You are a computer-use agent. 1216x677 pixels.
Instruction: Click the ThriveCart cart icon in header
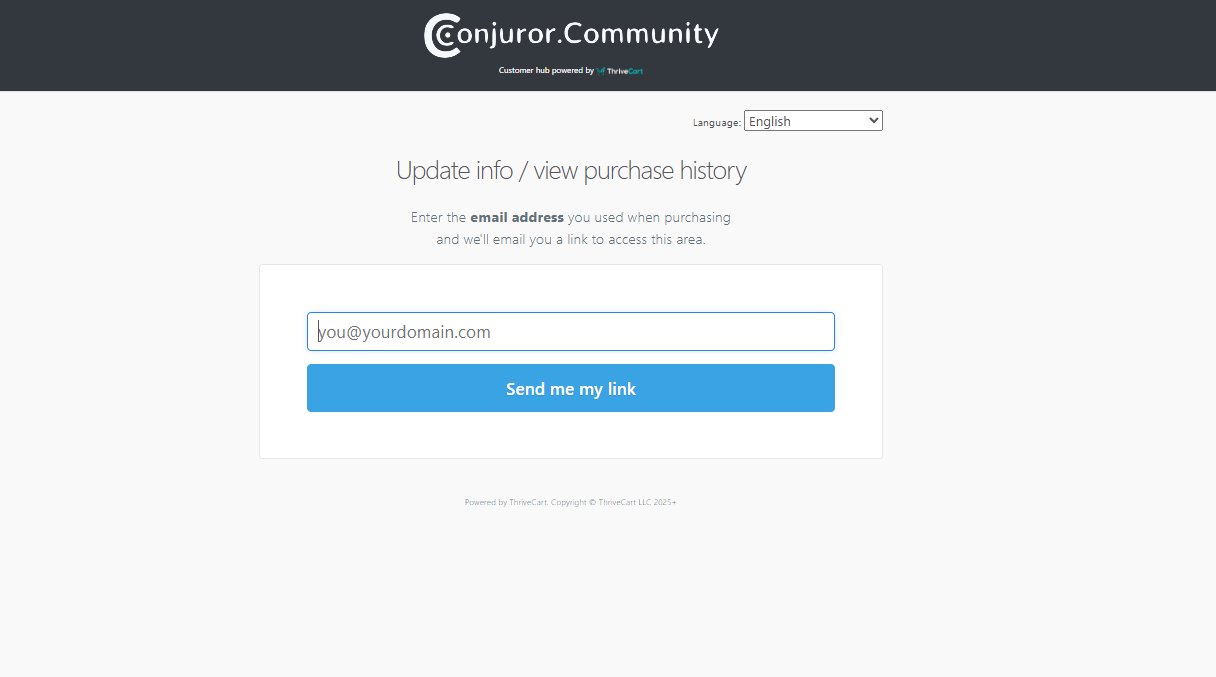click(x=600, y=71)
